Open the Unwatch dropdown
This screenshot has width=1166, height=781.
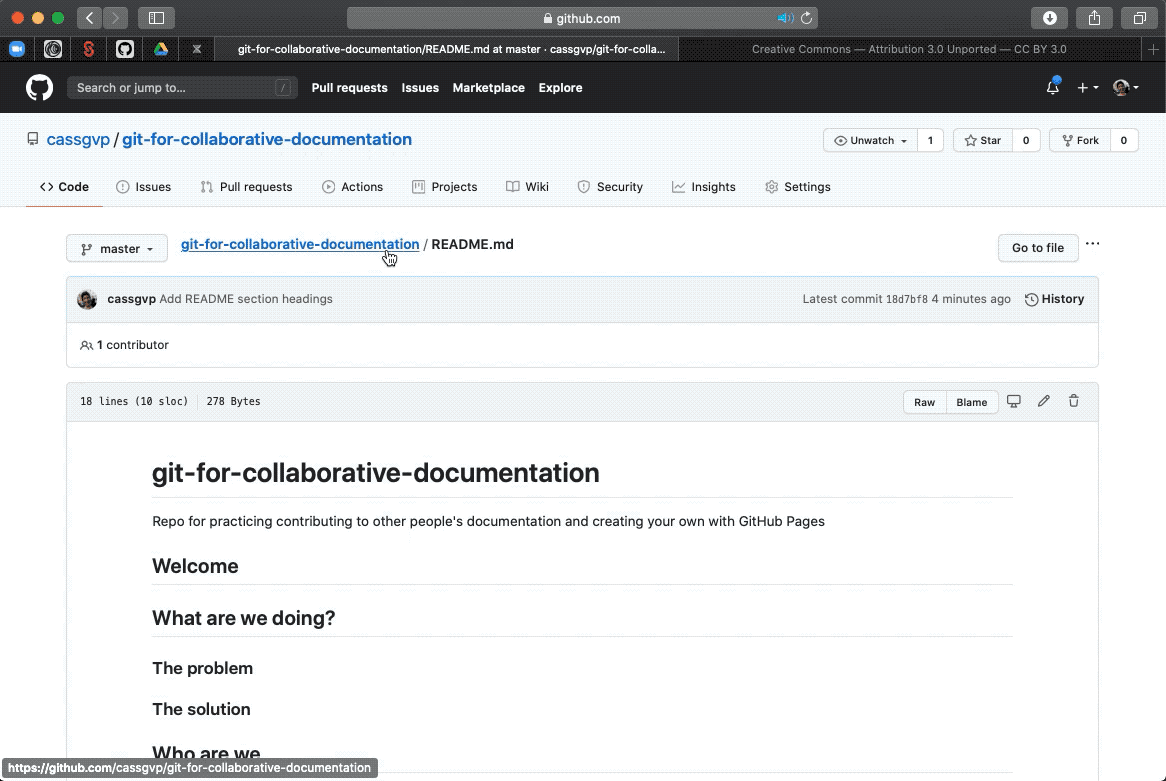[x=868, y=140]
